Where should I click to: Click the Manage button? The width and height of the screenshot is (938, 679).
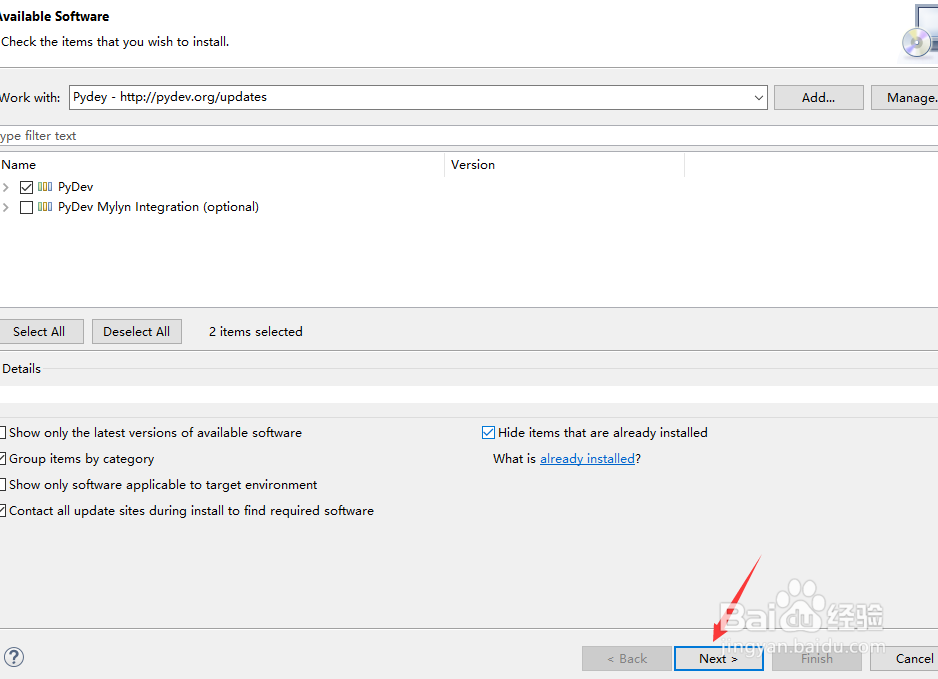point(904,98)
